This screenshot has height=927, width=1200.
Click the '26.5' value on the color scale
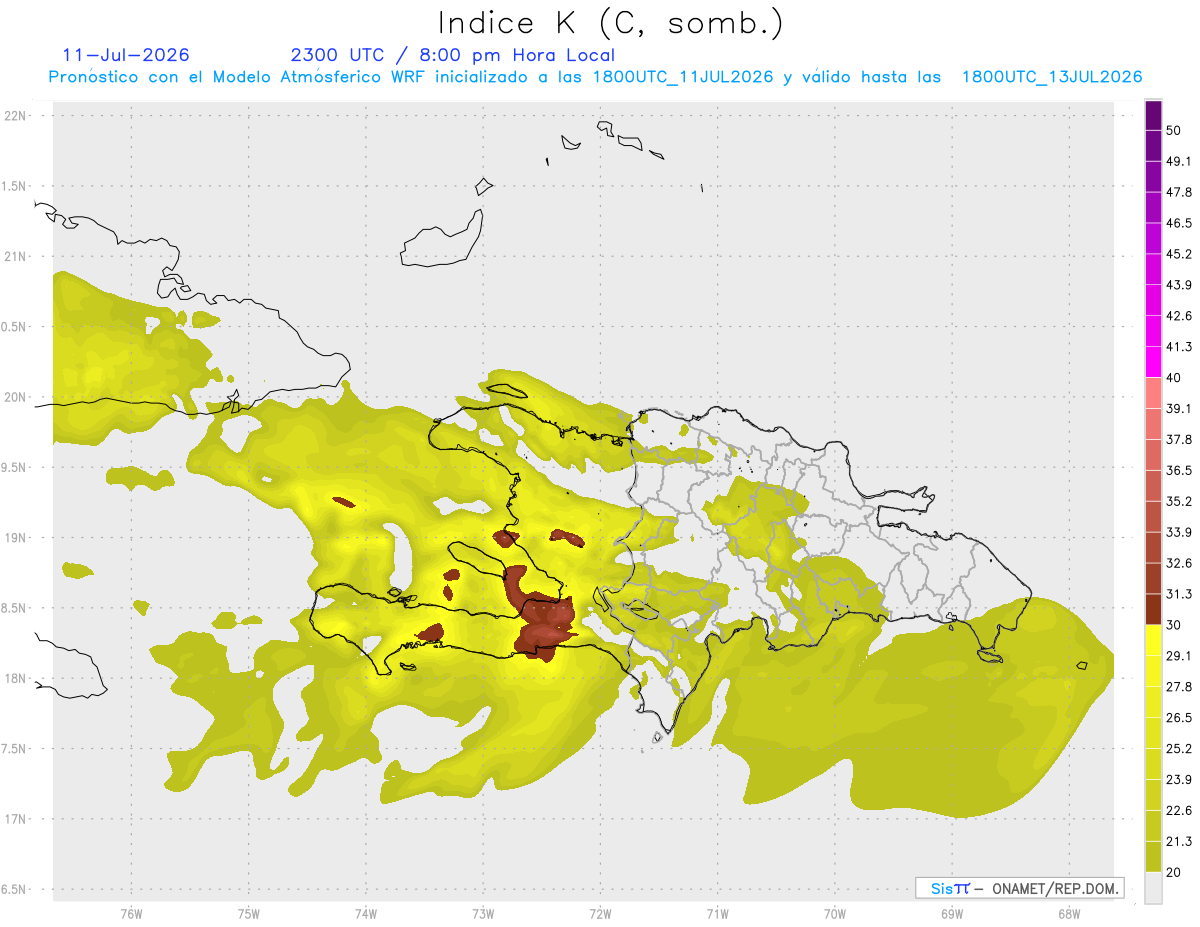1179,718
